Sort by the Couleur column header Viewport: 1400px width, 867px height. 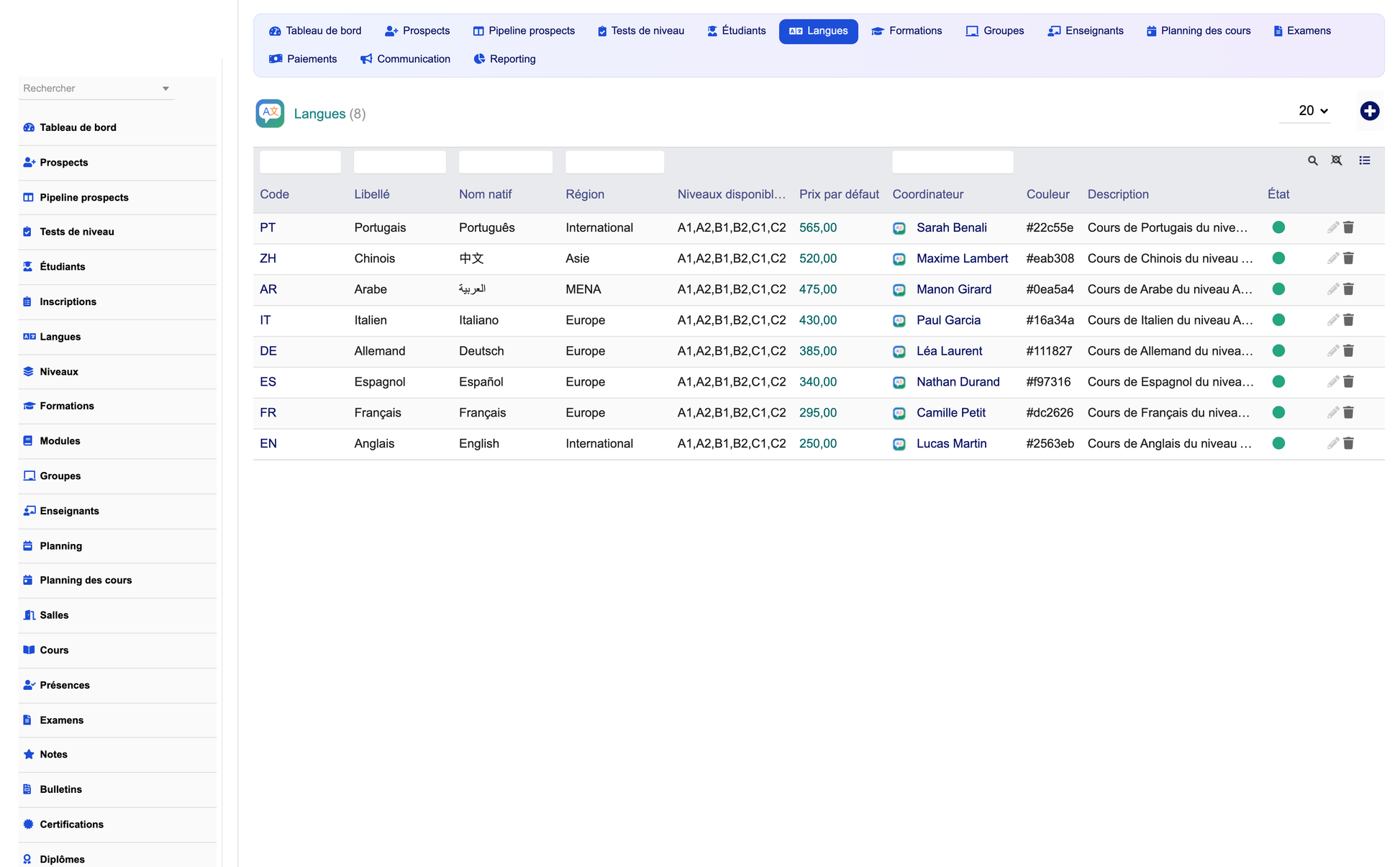click(1047, 194)
